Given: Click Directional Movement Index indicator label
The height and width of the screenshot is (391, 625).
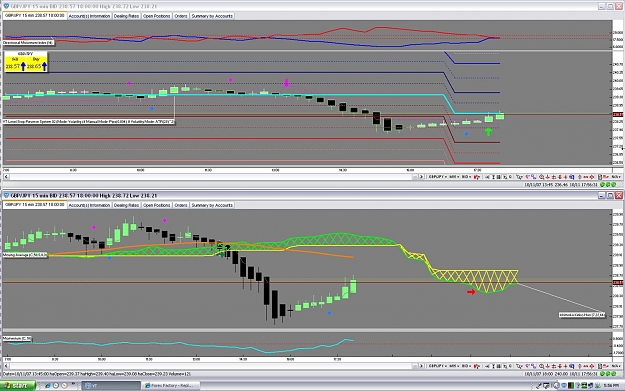Looking at the screenshot, I should point(28,42).
